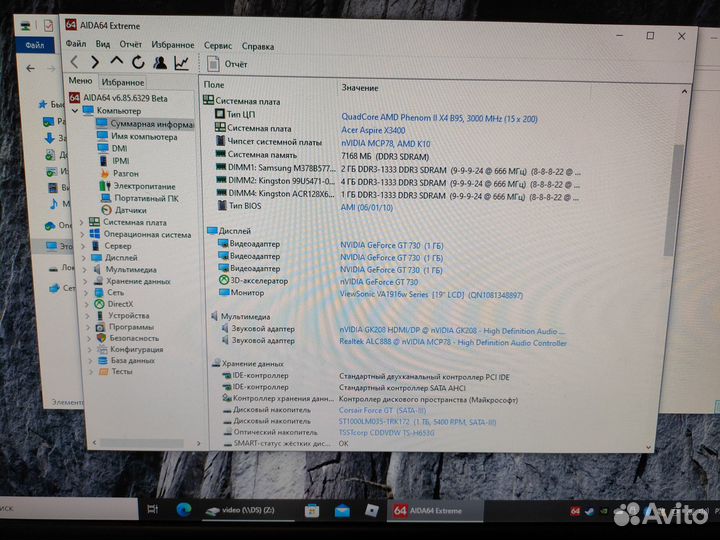The image size is (720, 540).
Task: Open the graph benchmark icon in toolbar
Action: pos(182,63)
